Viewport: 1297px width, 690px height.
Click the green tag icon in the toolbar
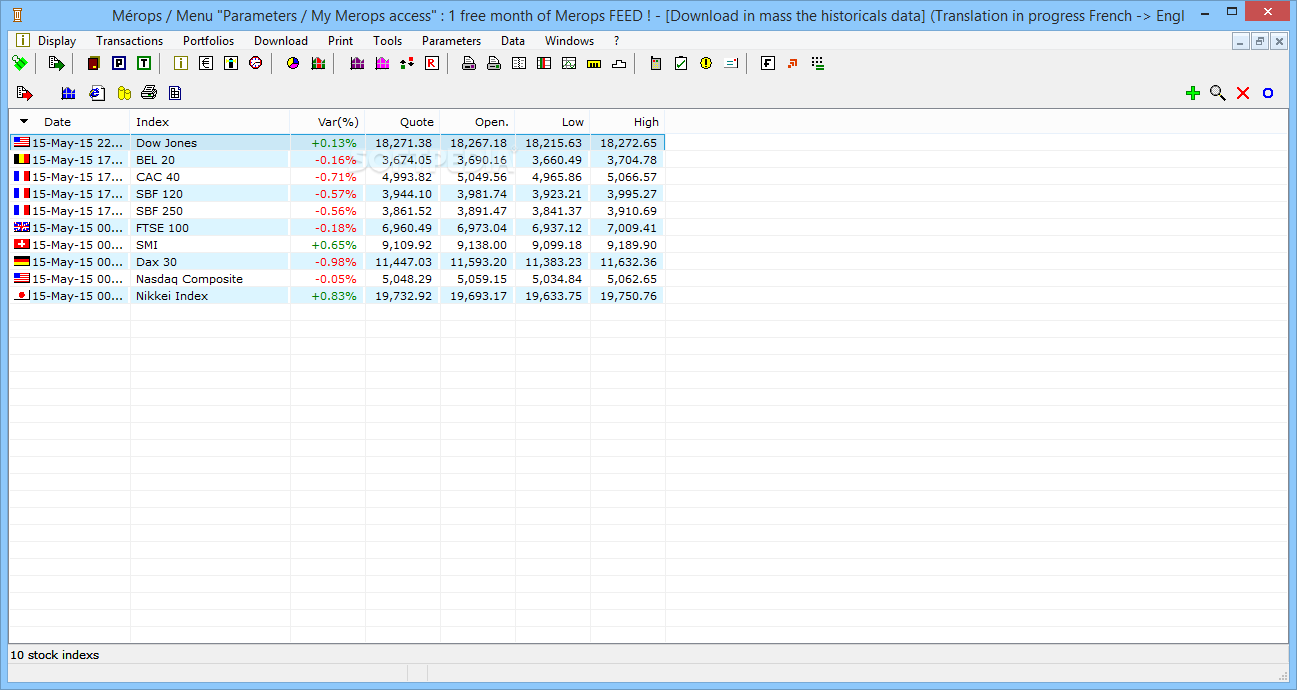19,63
